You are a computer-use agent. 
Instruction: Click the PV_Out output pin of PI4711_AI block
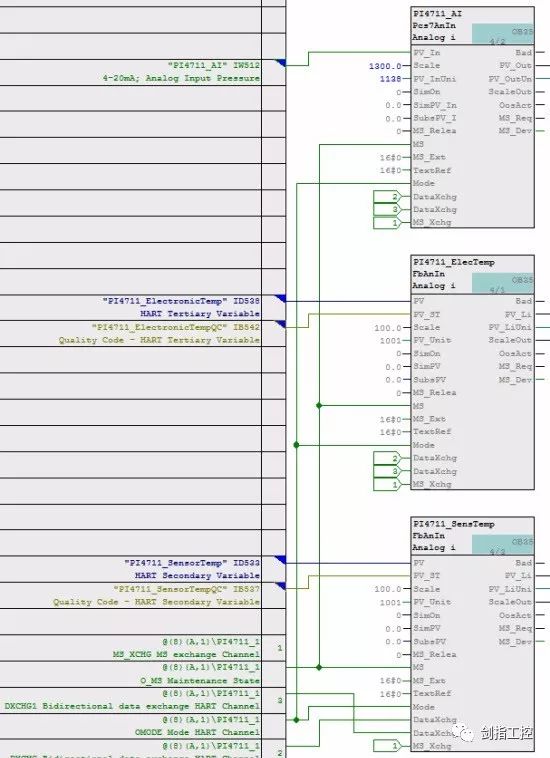pos(516,65)
